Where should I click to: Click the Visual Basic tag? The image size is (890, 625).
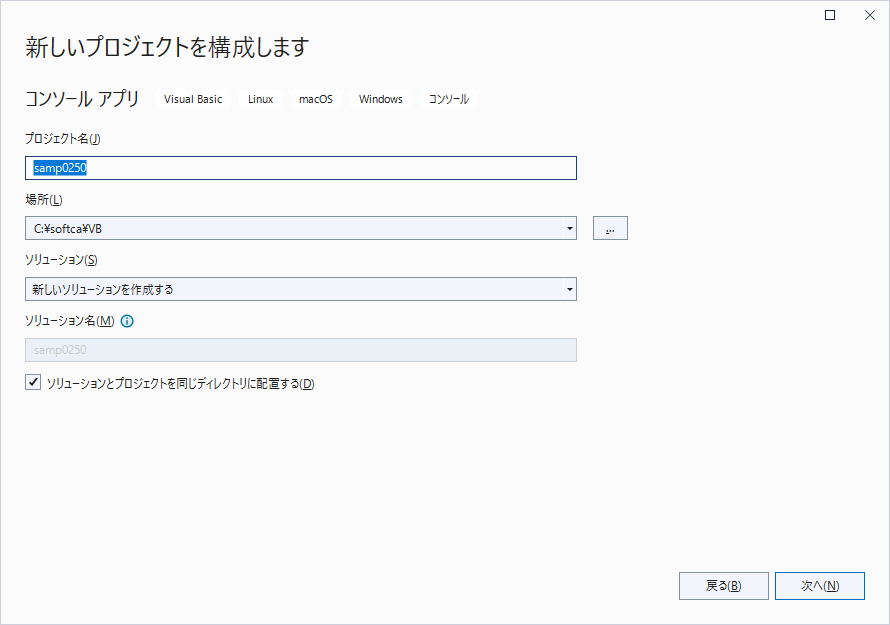tap(193, 99)
